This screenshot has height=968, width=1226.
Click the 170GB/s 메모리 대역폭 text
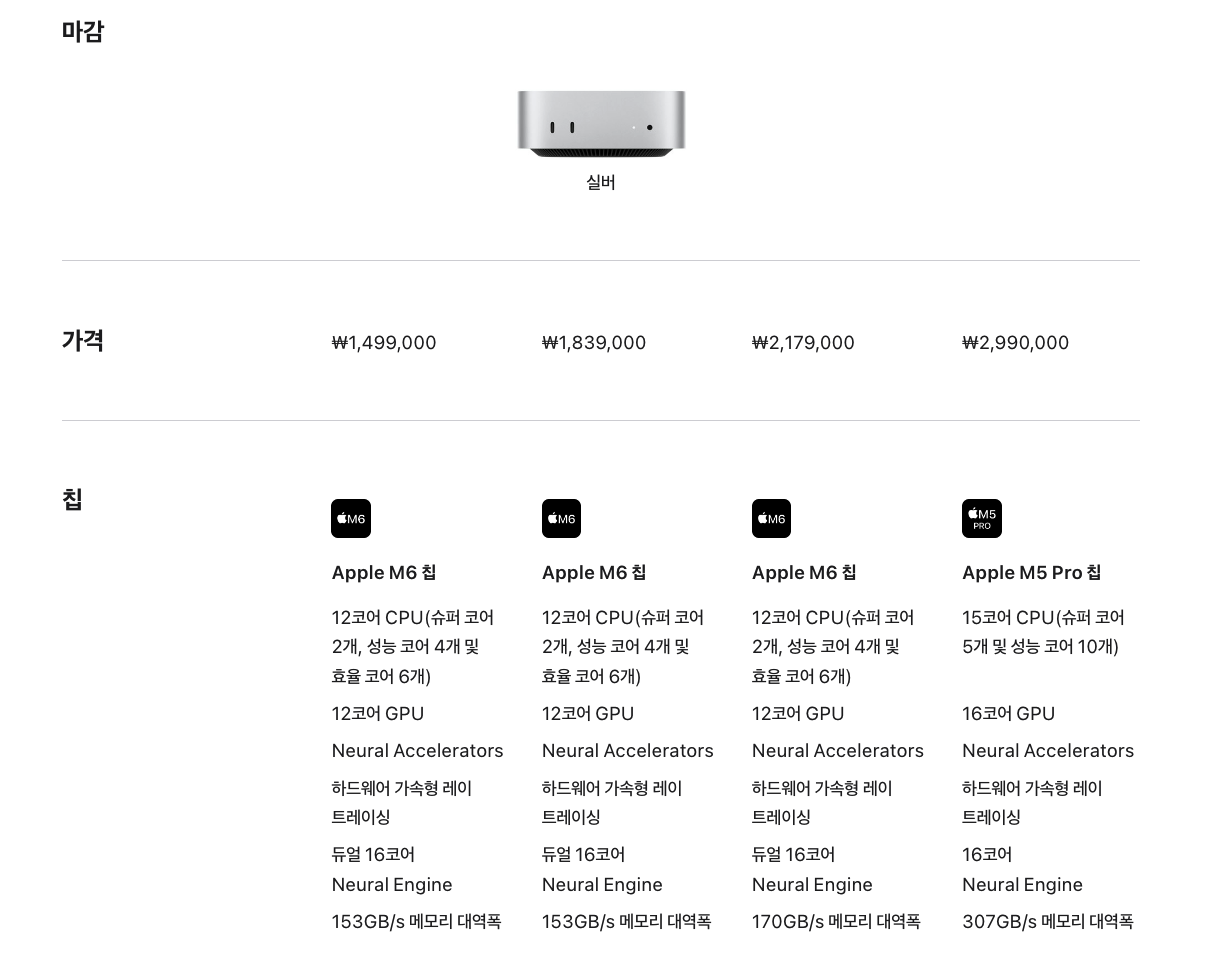tap(836, 922)
